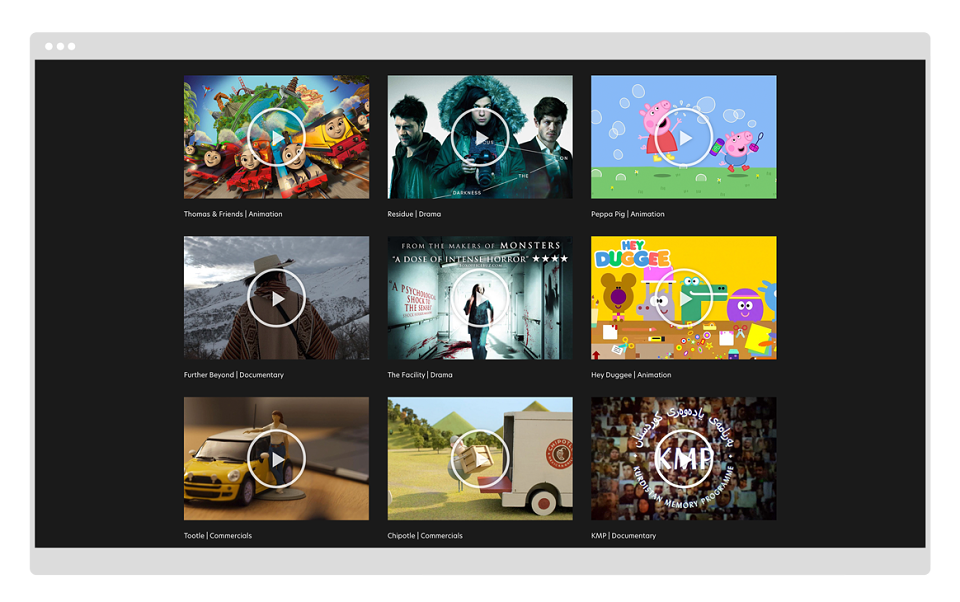Play the Peppa Pig animation video
Image resolution: width=960 pixels, height=602 pixels.
click(683, 138)
